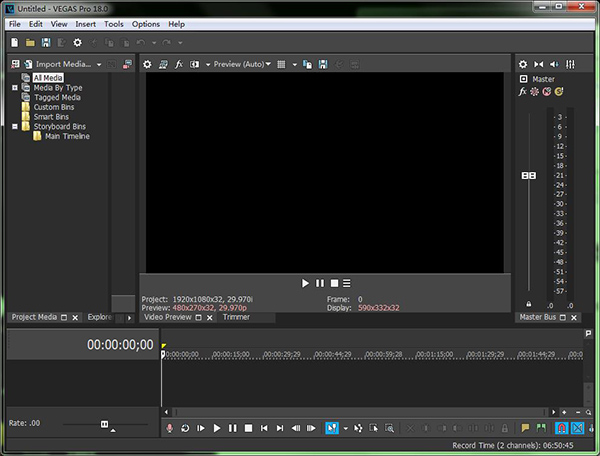Lock the Master fader channels
This screenshot has width=600, height=456.
click(x=528, y=304)
